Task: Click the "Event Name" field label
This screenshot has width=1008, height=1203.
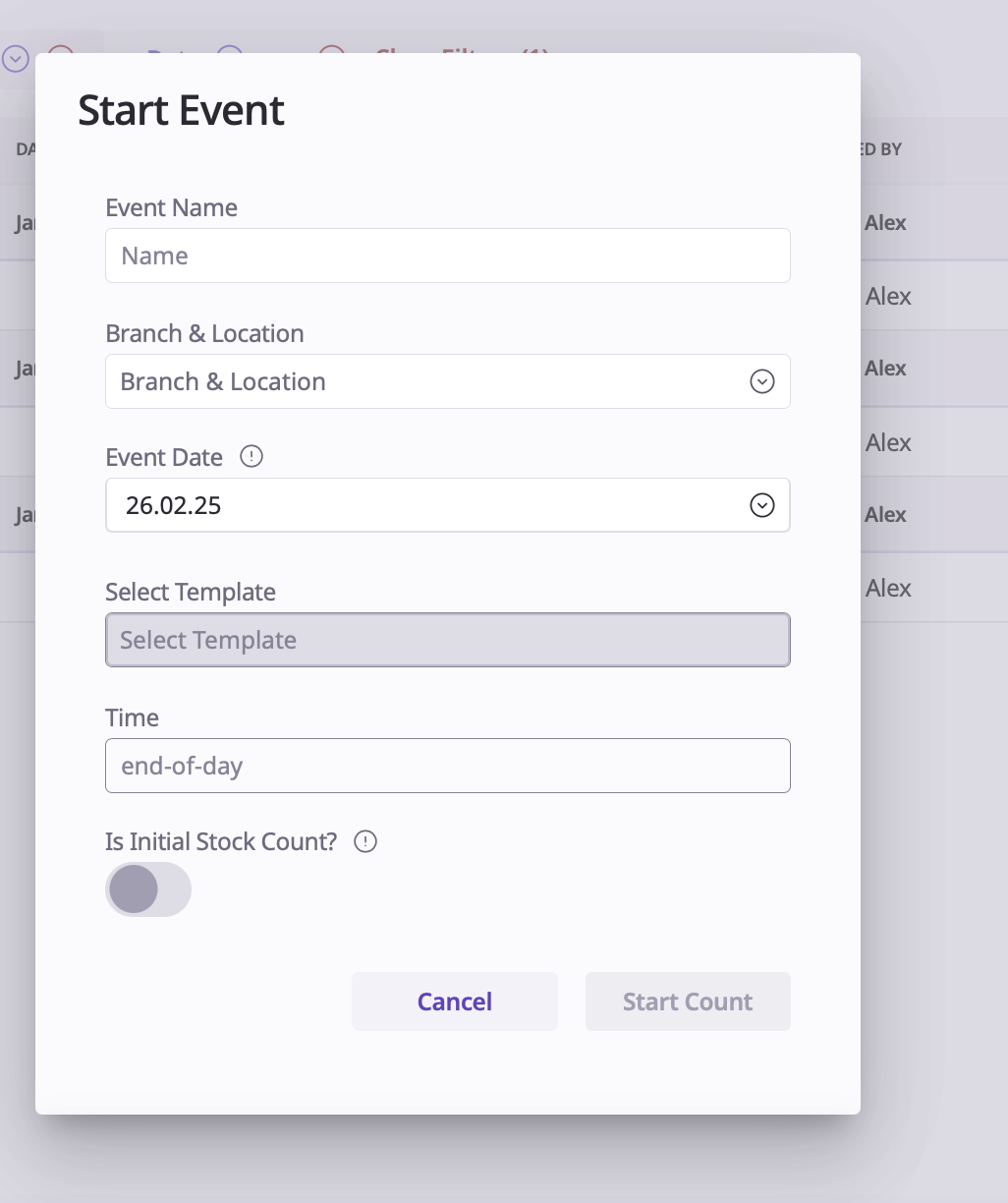Action: pos(171,207)
